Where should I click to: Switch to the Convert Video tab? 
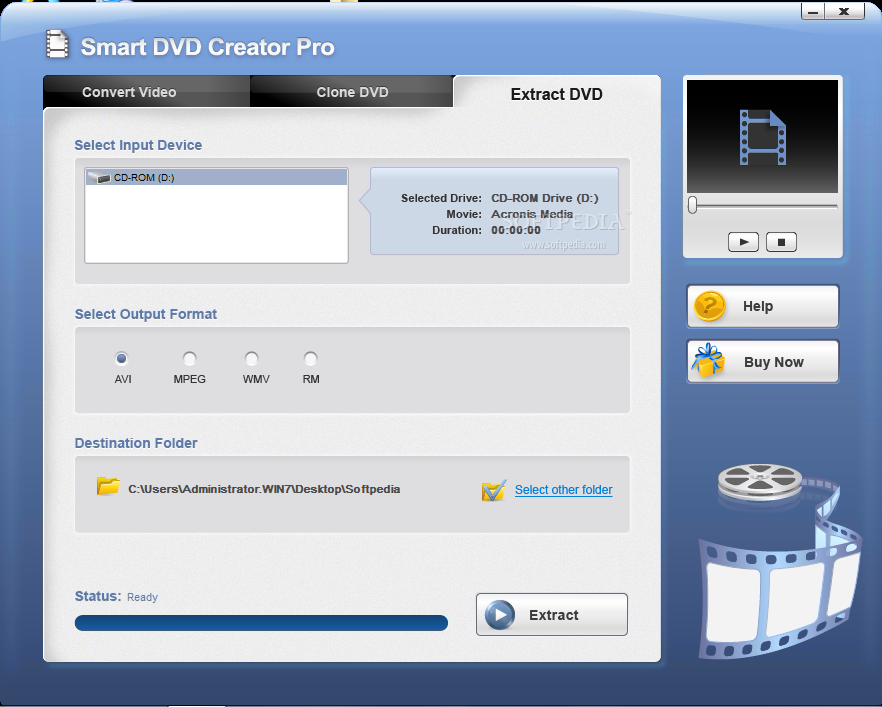click(x=146, y=91)
